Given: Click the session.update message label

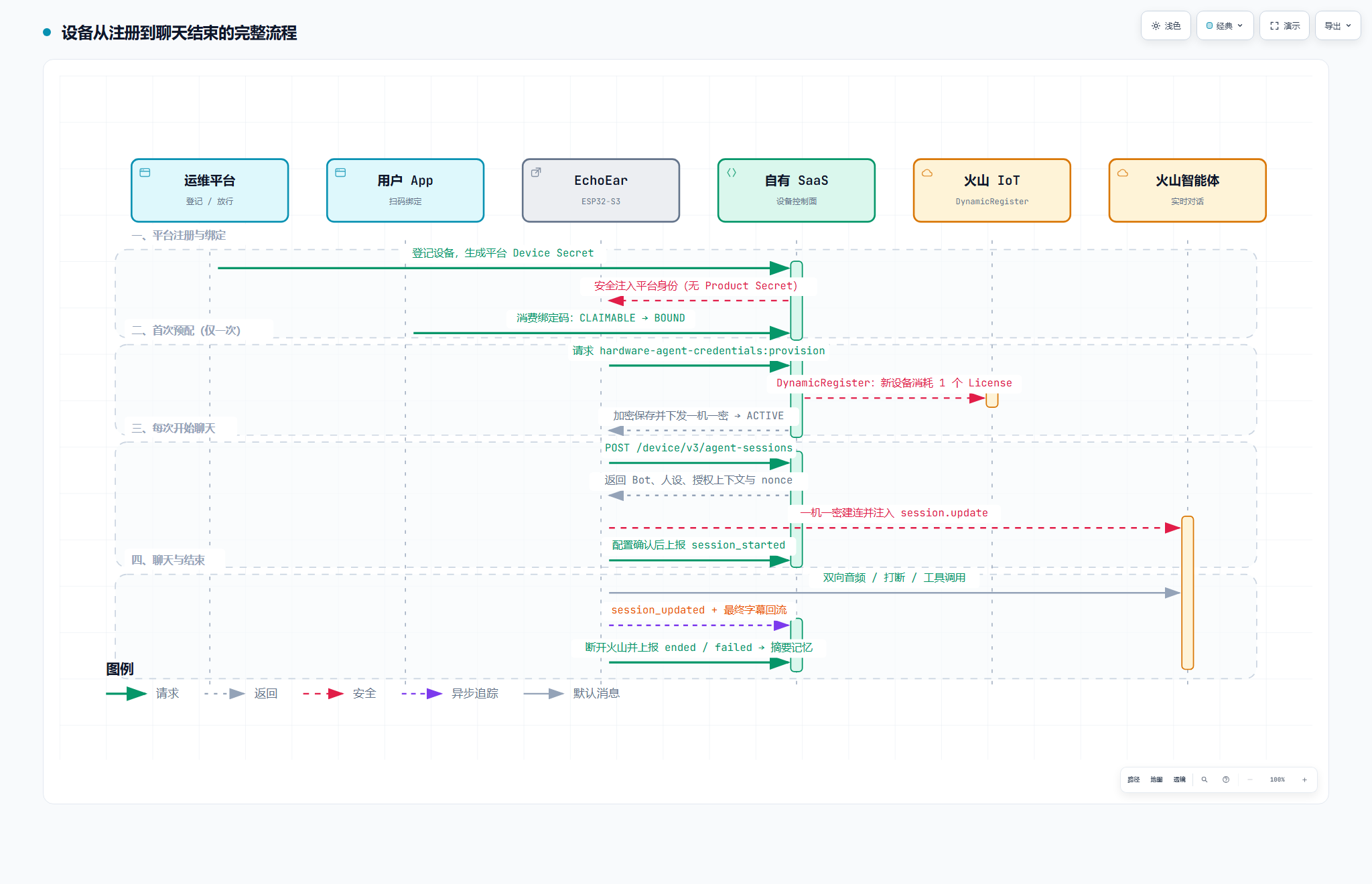Looking at the screenshot, I should click(x=894, y=513).
